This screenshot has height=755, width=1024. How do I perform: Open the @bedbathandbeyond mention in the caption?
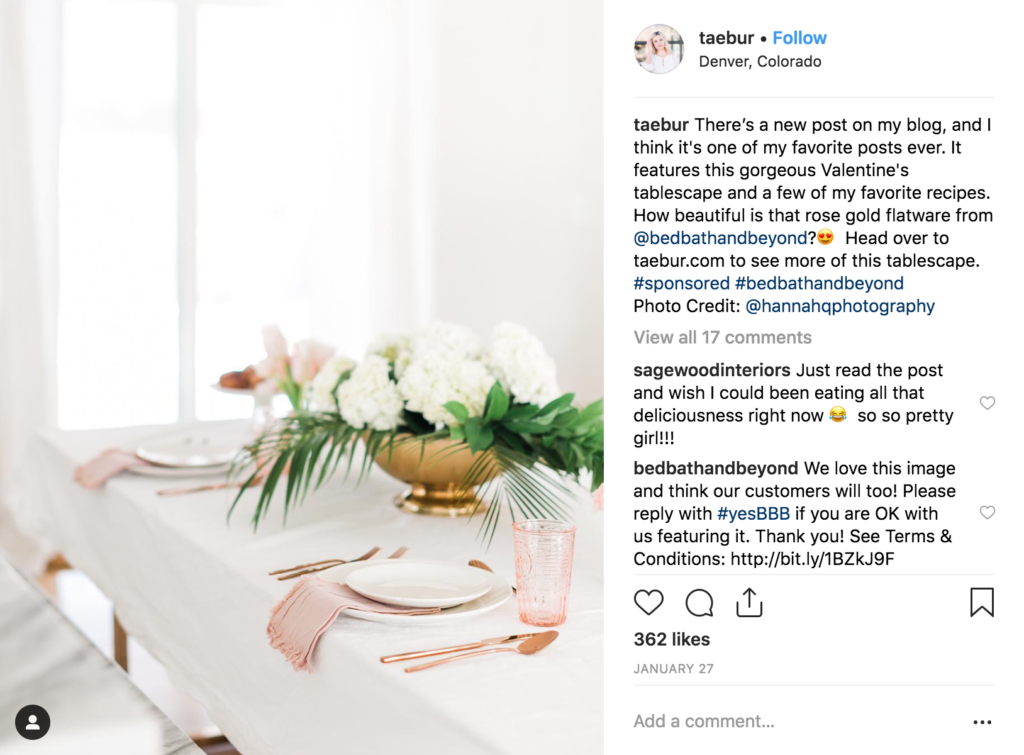coord(720,238)
